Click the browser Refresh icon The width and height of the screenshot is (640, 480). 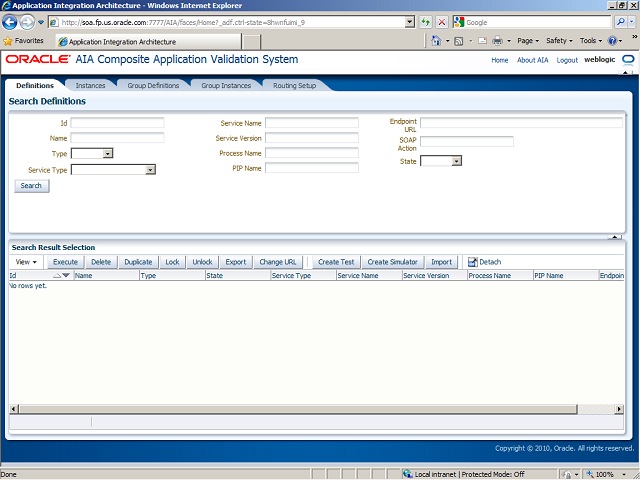[425, 22]
